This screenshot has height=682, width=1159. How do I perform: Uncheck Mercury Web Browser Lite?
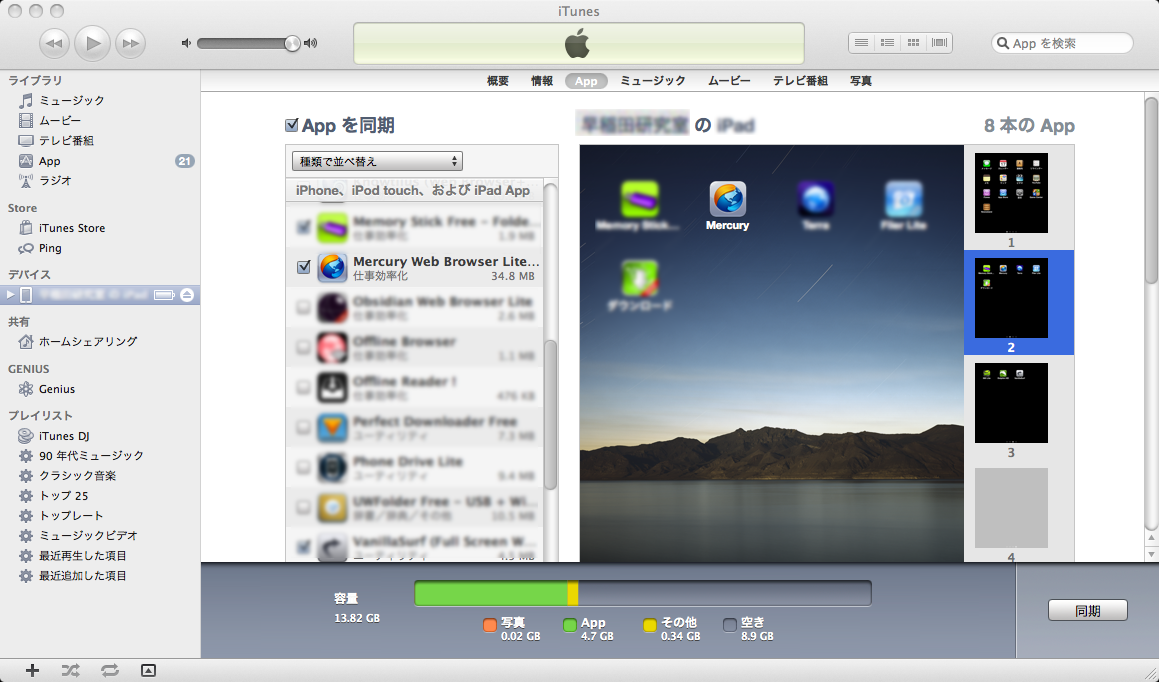click(x=303, y=267)
